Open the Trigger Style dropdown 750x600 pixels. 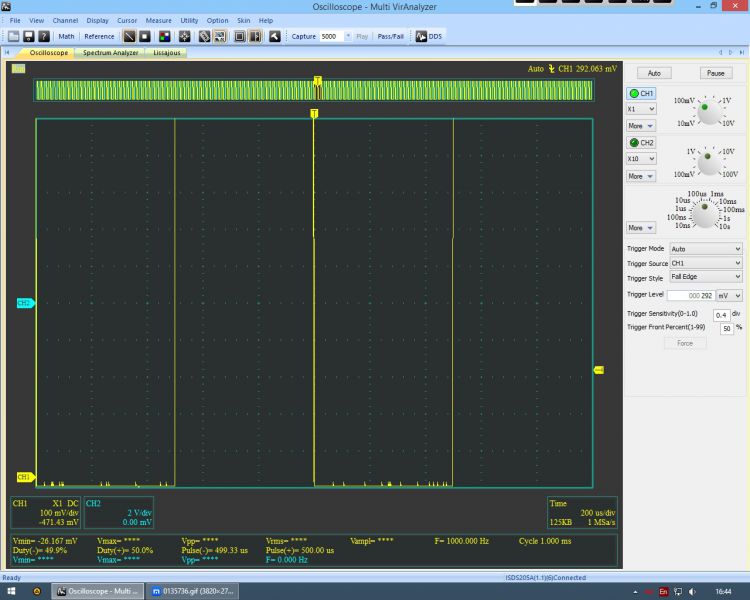click(x=706, y=277)
